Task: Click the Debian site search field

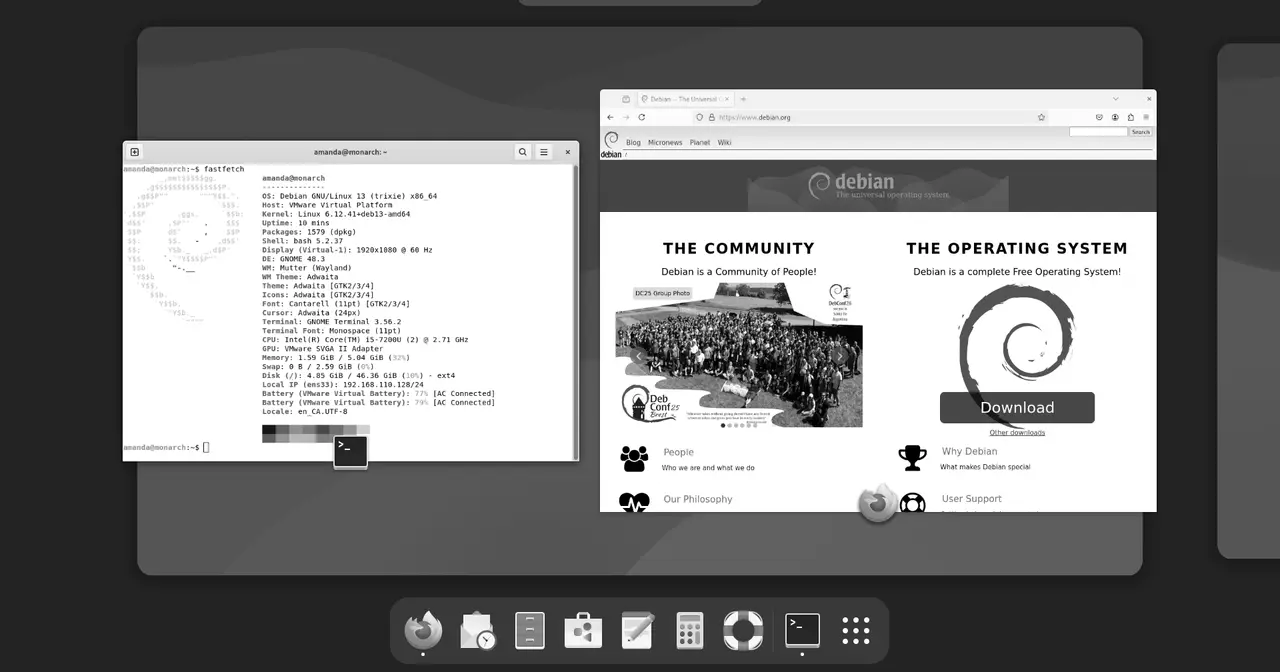Action: coord(1098,132)
